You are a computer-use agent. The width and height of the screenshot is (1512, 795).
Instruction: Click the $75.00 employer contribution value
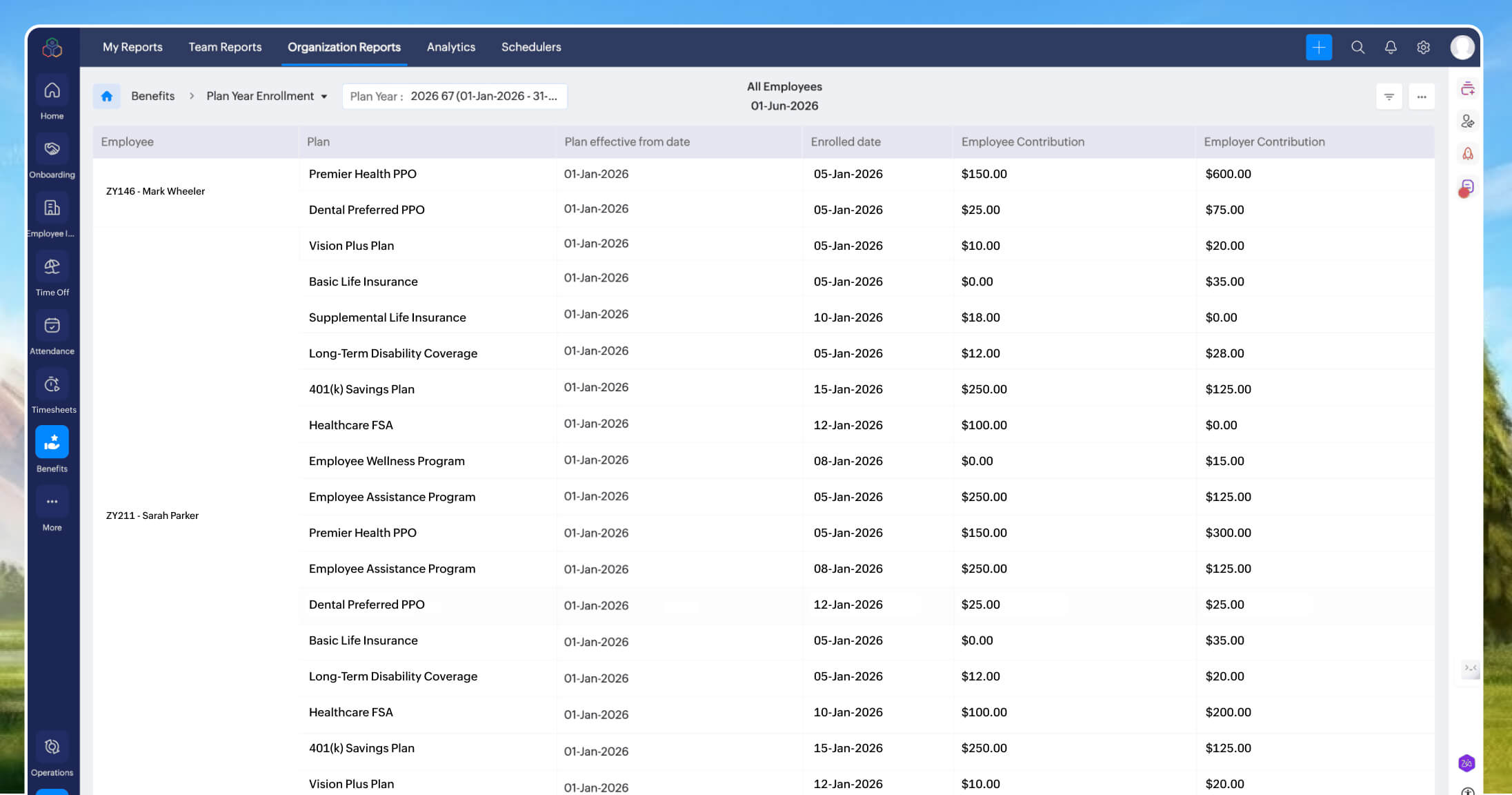coord(1224,210)
